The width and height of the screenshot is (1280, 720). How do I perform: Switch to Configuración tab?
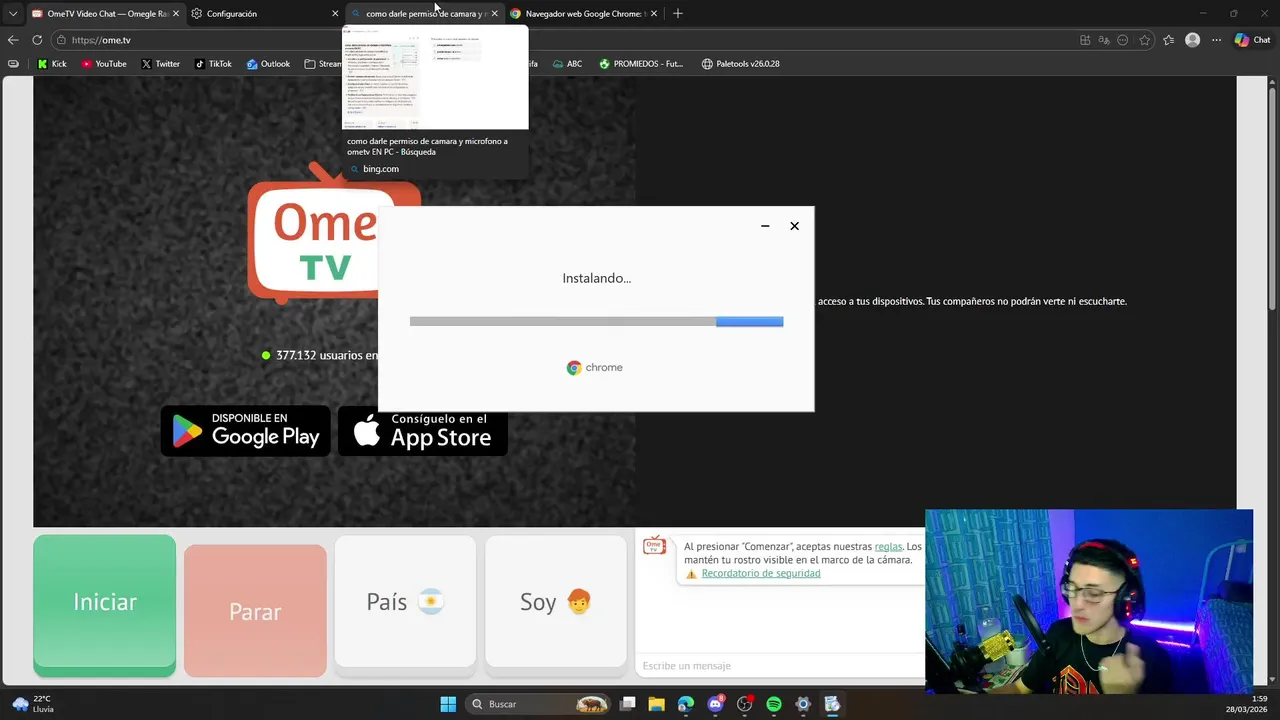[264, 14]
